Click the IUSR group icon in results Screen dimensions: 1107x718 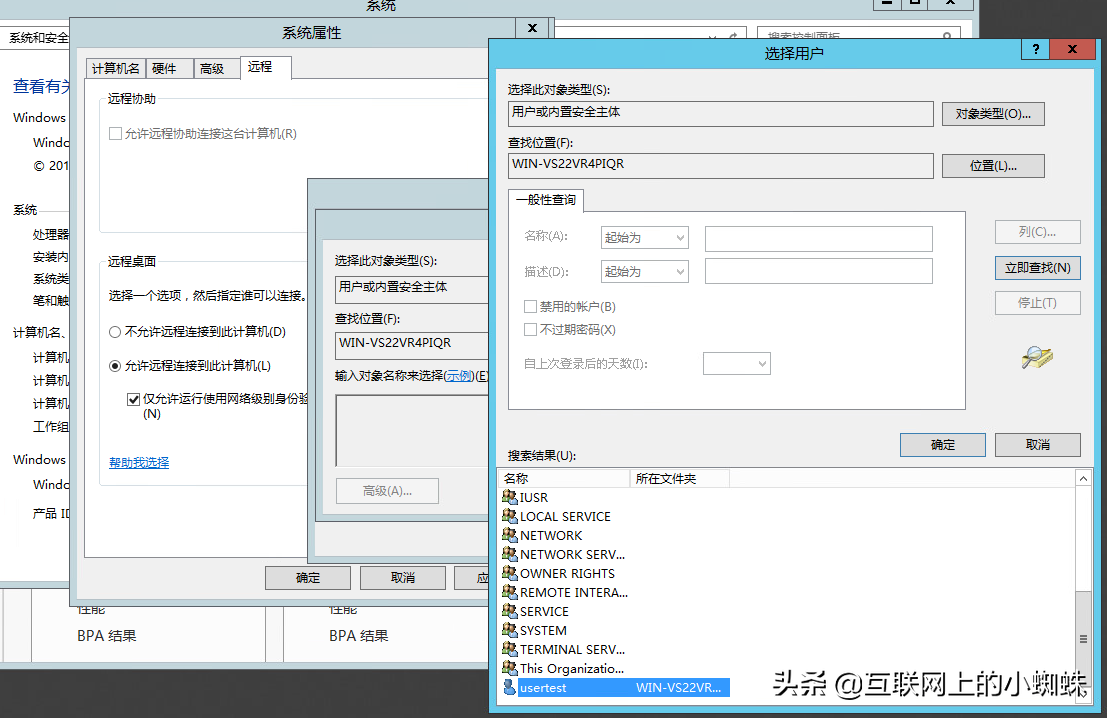coord(509,497)
